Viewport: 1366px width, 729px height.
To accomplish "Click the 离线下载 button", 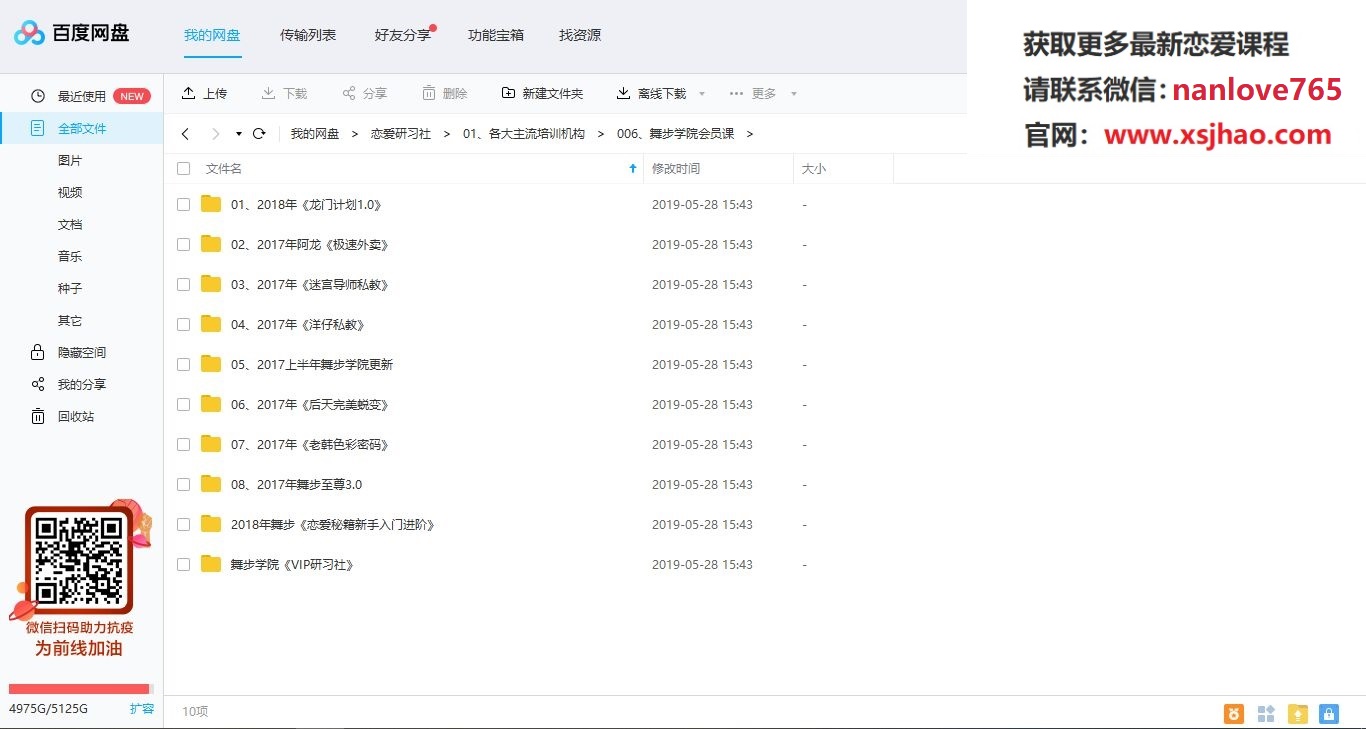I will [x=651, y=93].
